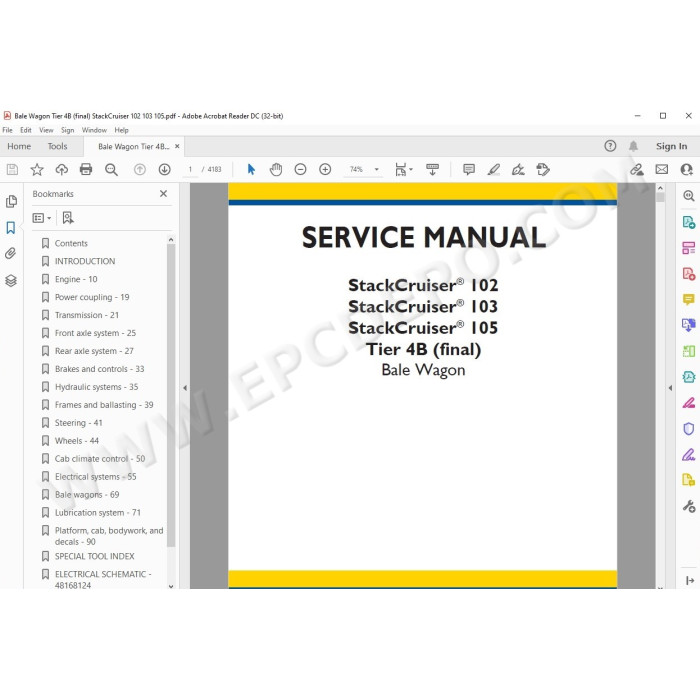This screenshot has height=700, width=700.
Task: Open Protect shield tool in right pane
Action: 688,429
